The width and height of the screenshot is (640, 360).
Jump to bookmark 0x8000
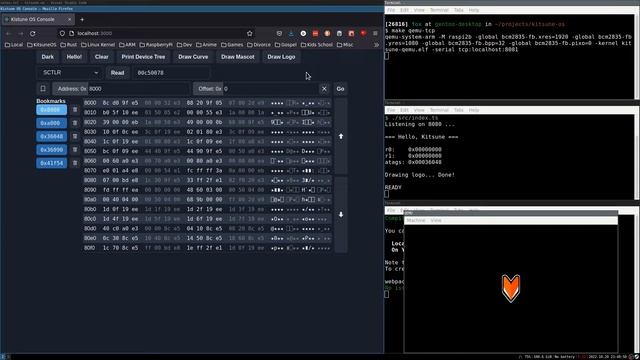pos(51,110)
